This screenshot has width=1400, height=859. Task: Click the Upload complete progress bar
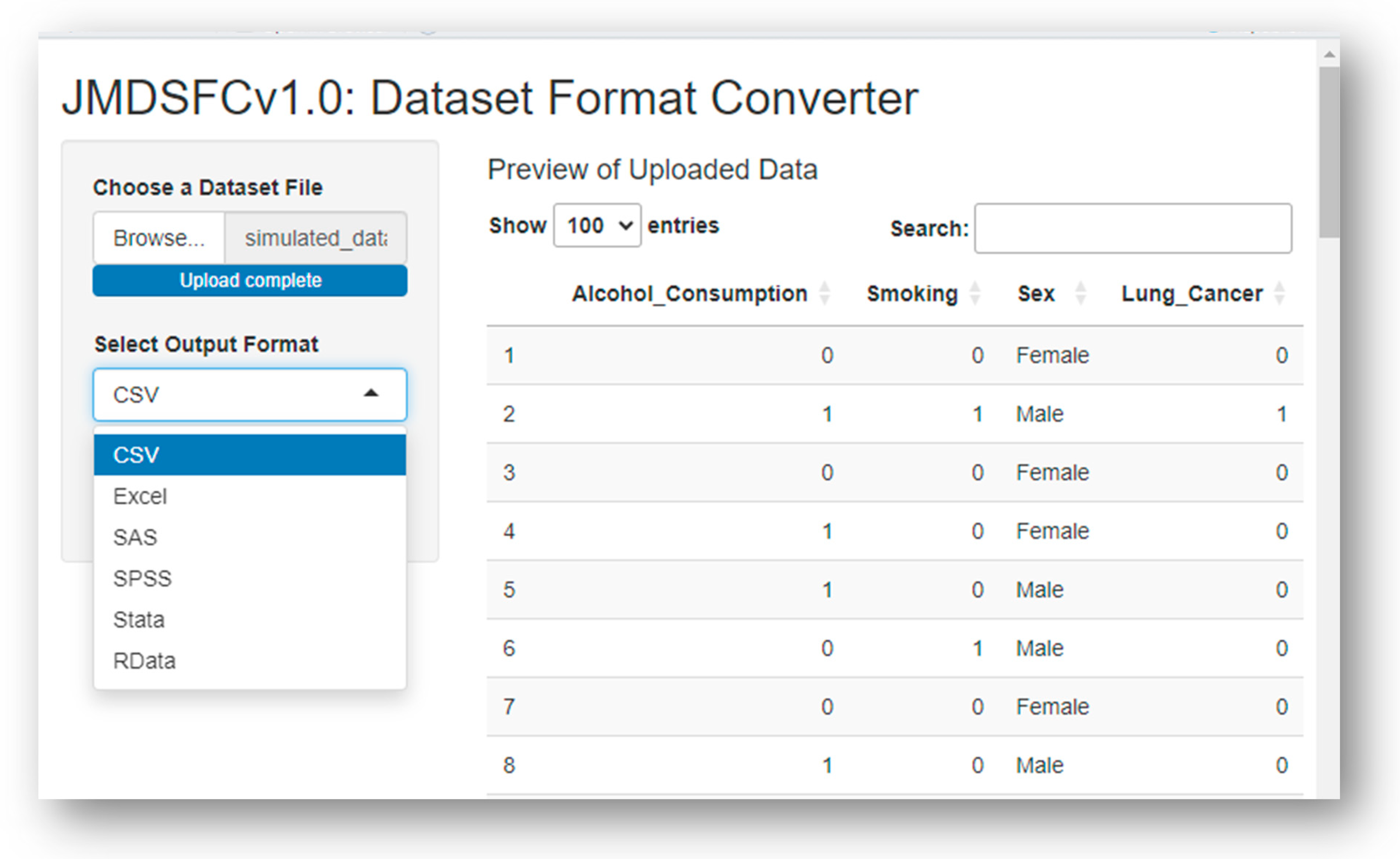[x=250, y=280]
